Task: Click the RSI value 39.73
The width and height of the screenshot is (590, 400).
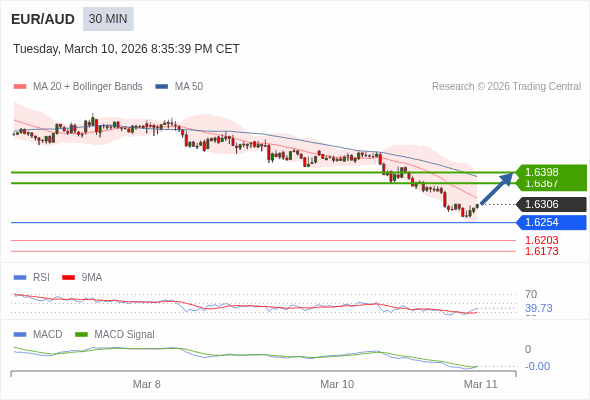Action: pos(538,308)
